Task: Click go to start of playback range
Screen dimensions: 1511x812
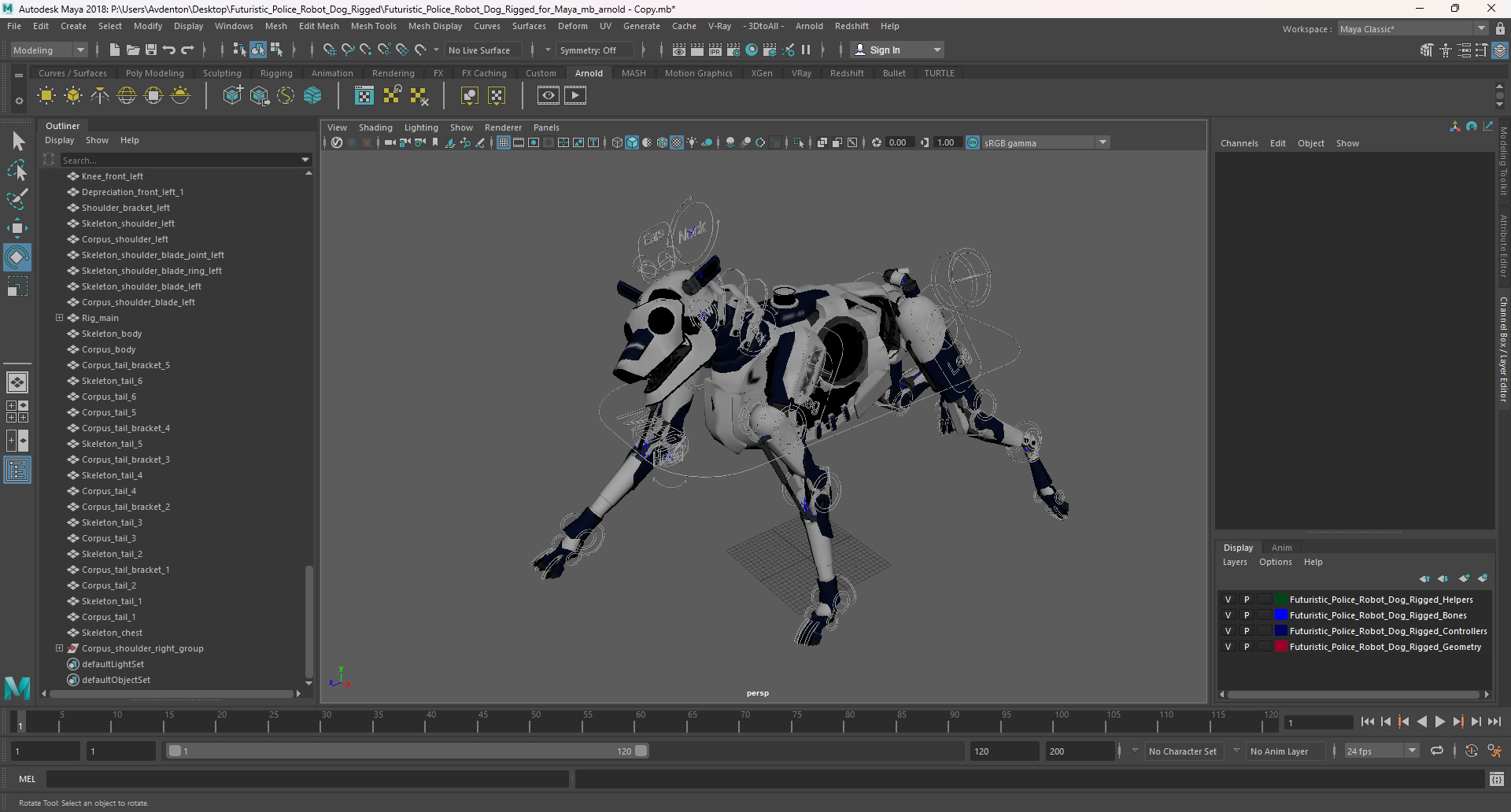Action: click(x=1368, y=722)
